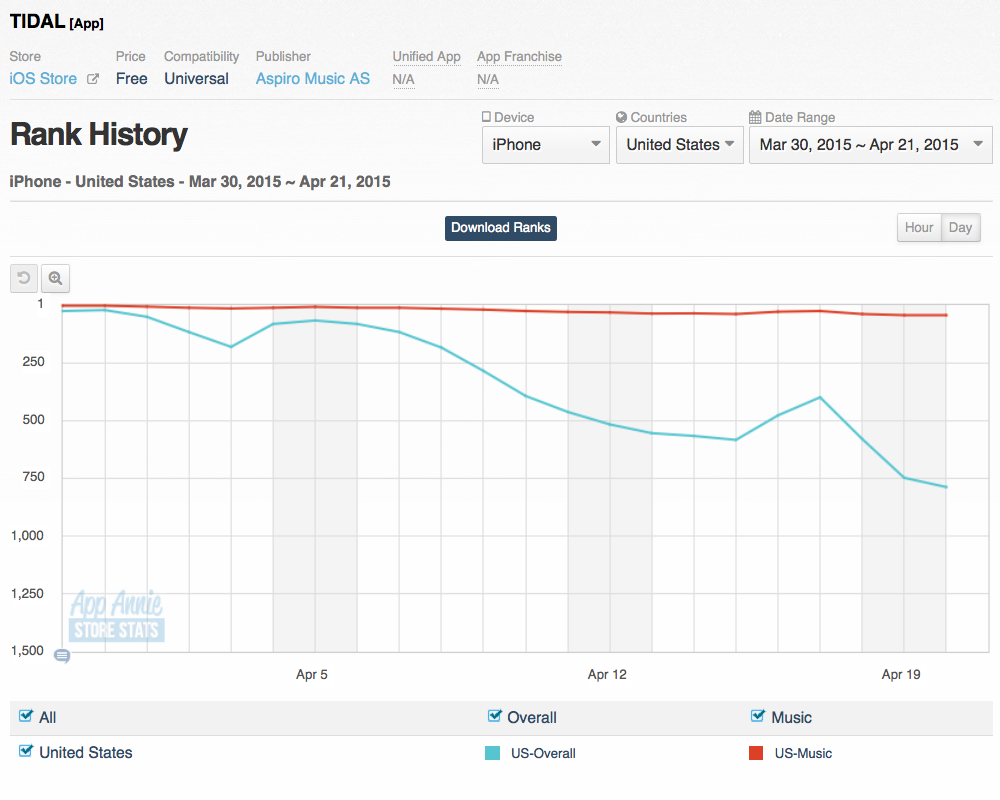
Task: Click the Apr 5 axis label
Action: click(312, 674)
